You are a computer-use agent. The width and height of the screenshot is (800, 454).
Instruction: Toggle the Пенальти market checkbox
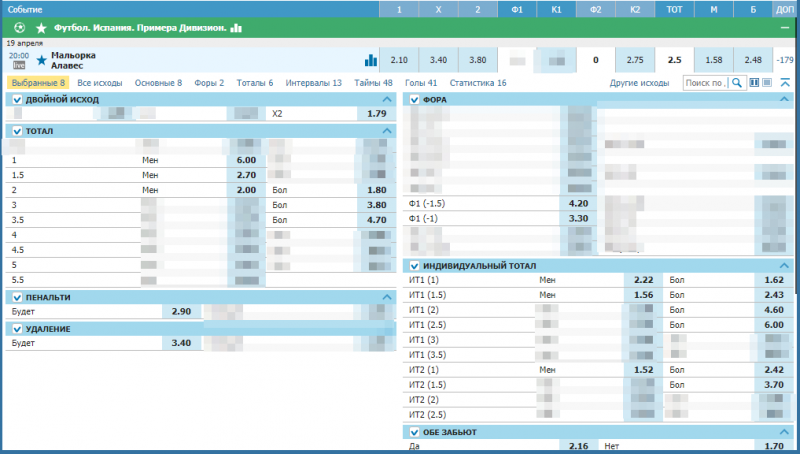click(16, 298)
